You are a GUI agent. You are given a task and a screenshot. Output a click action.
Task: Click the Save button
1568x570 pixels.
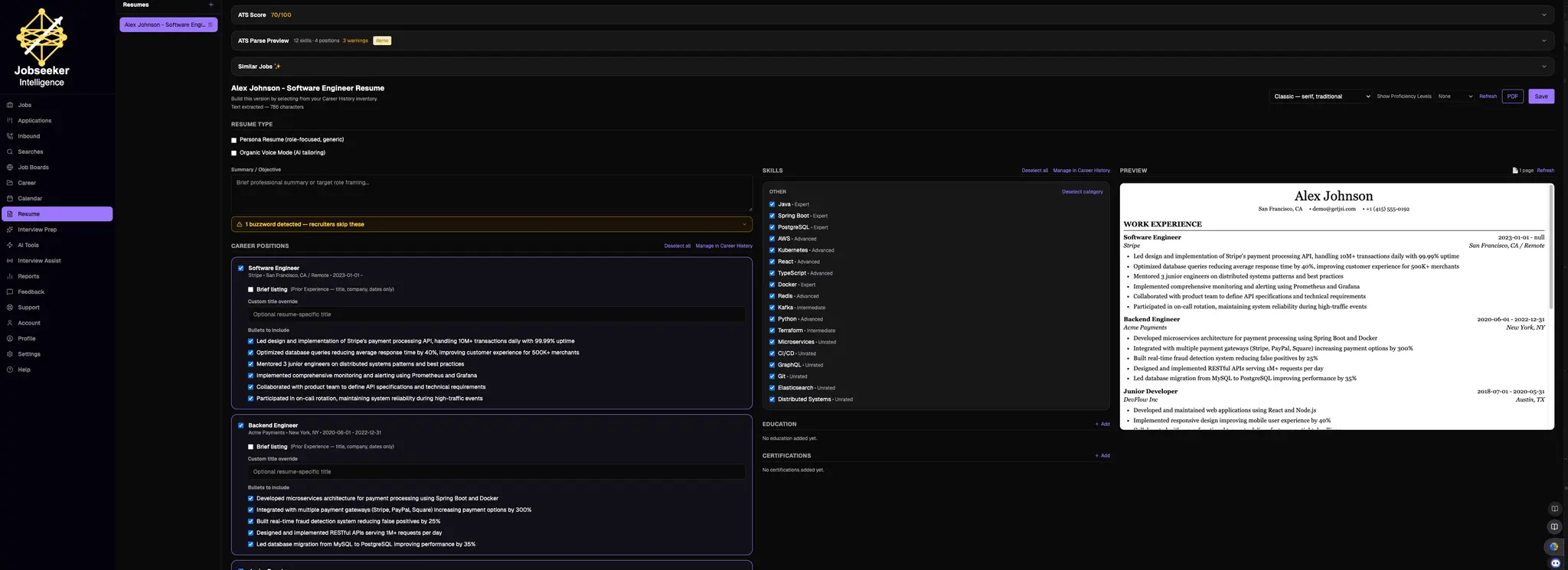tap(1541, 96)
